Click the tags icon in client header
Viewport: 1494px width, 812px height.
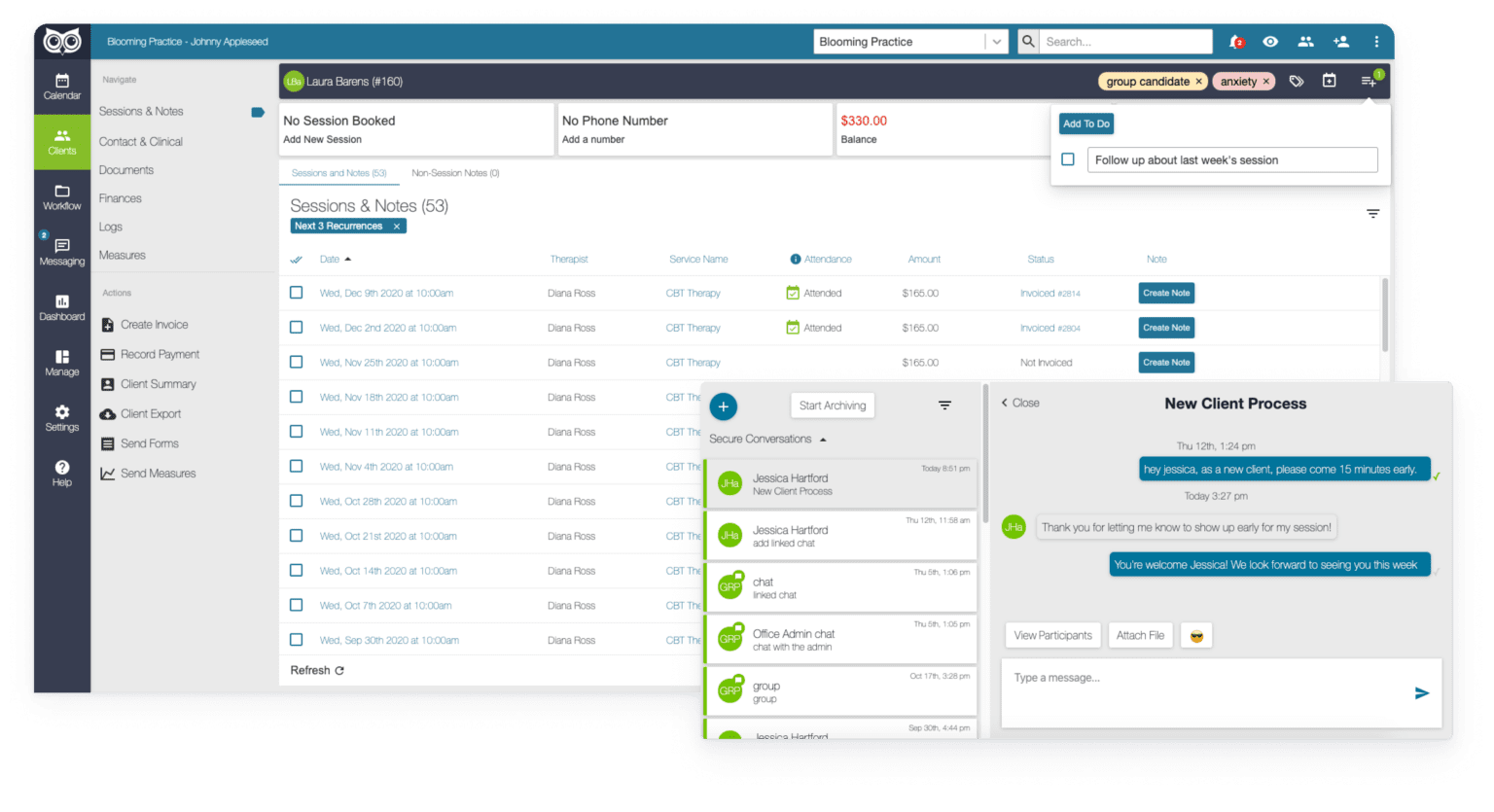coord(1296,82)
